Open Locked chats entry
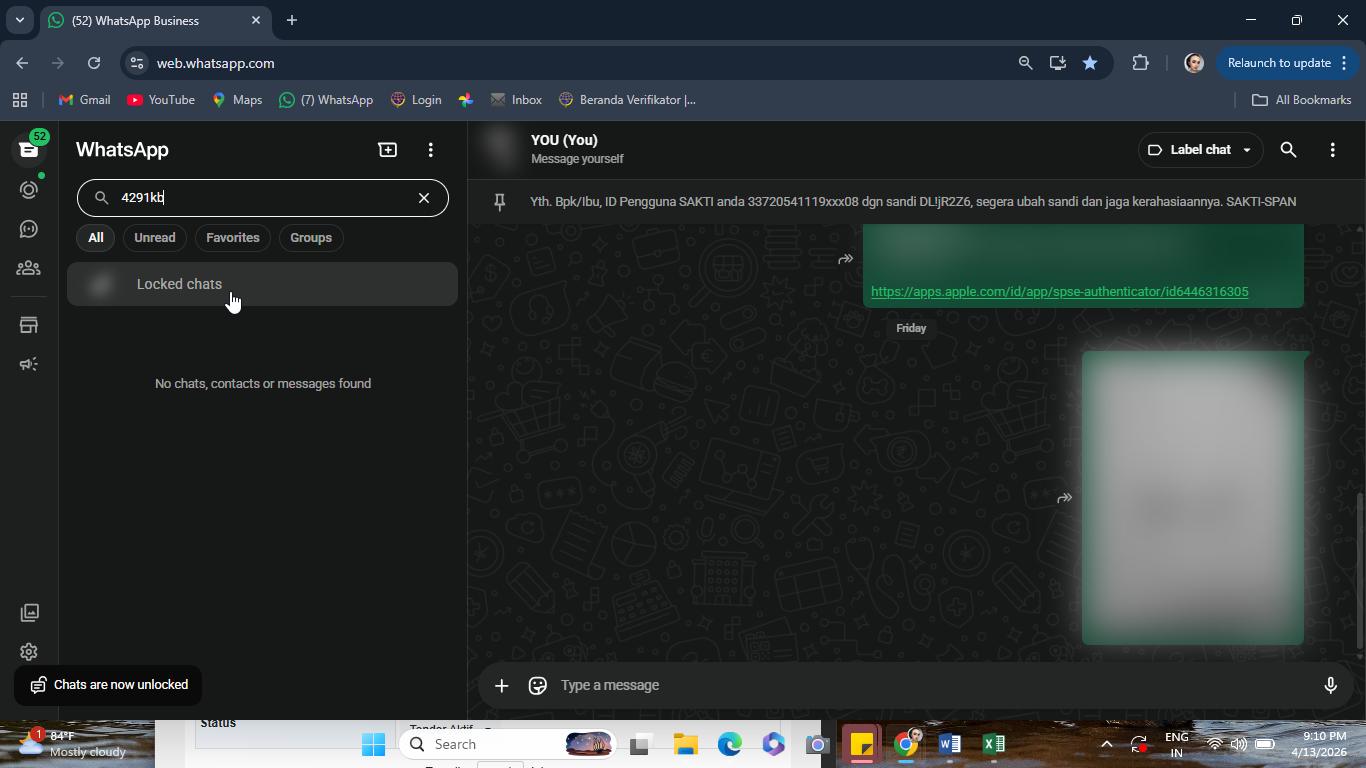Viewport: 1366px width, 768px height. 262,284
